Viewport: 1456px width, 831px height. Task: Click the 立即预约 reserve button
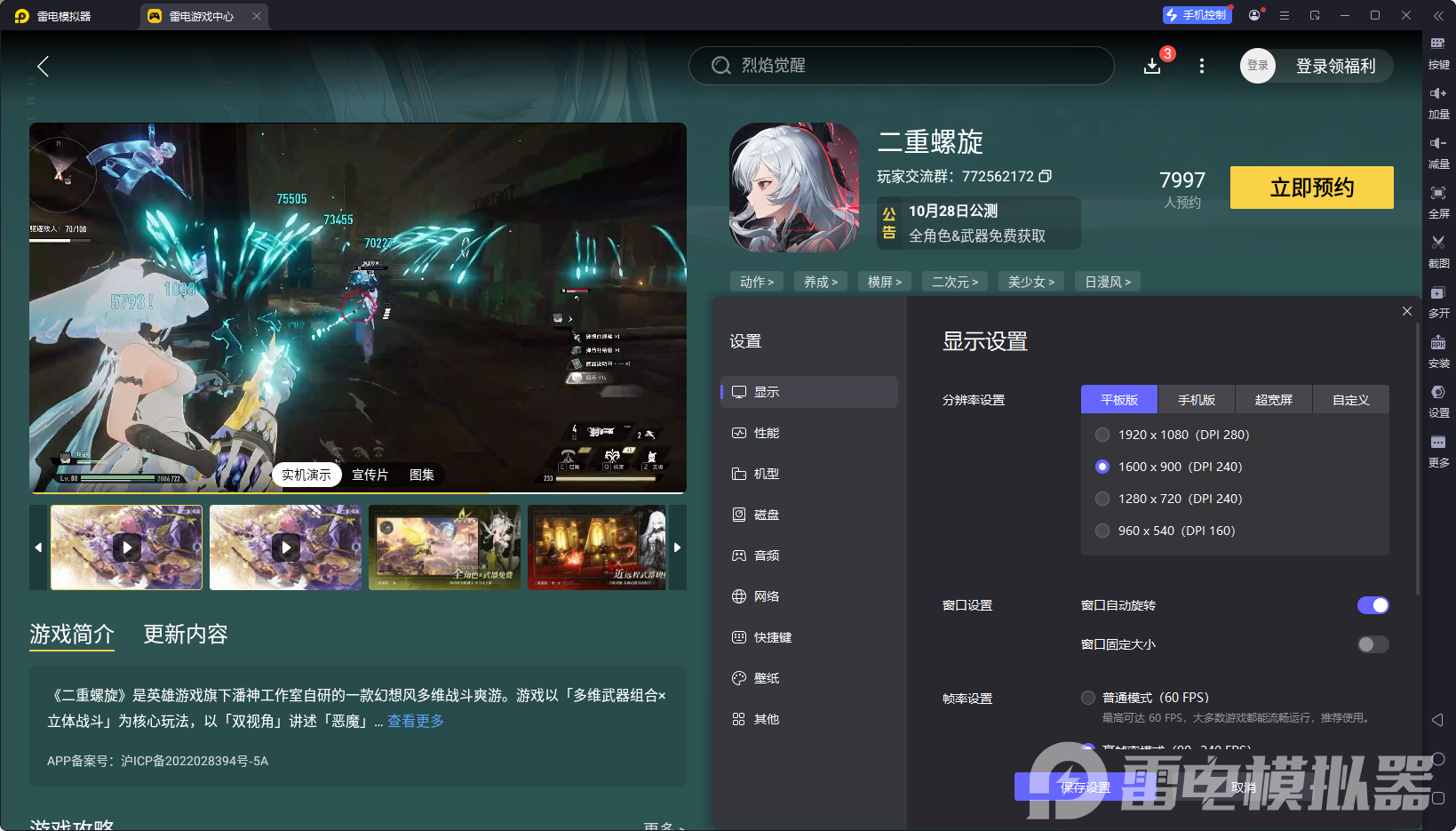1310,188
